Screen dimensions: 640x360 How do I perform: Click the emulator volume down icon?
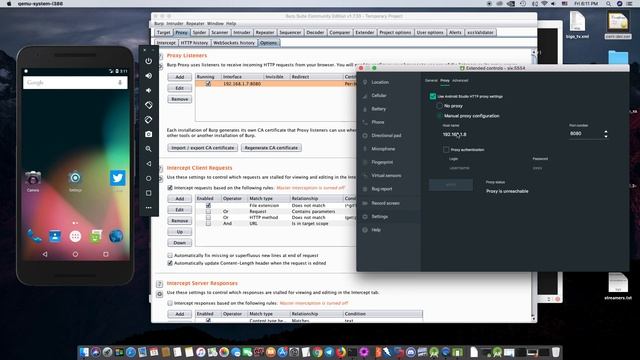click(x=149, y=90)
